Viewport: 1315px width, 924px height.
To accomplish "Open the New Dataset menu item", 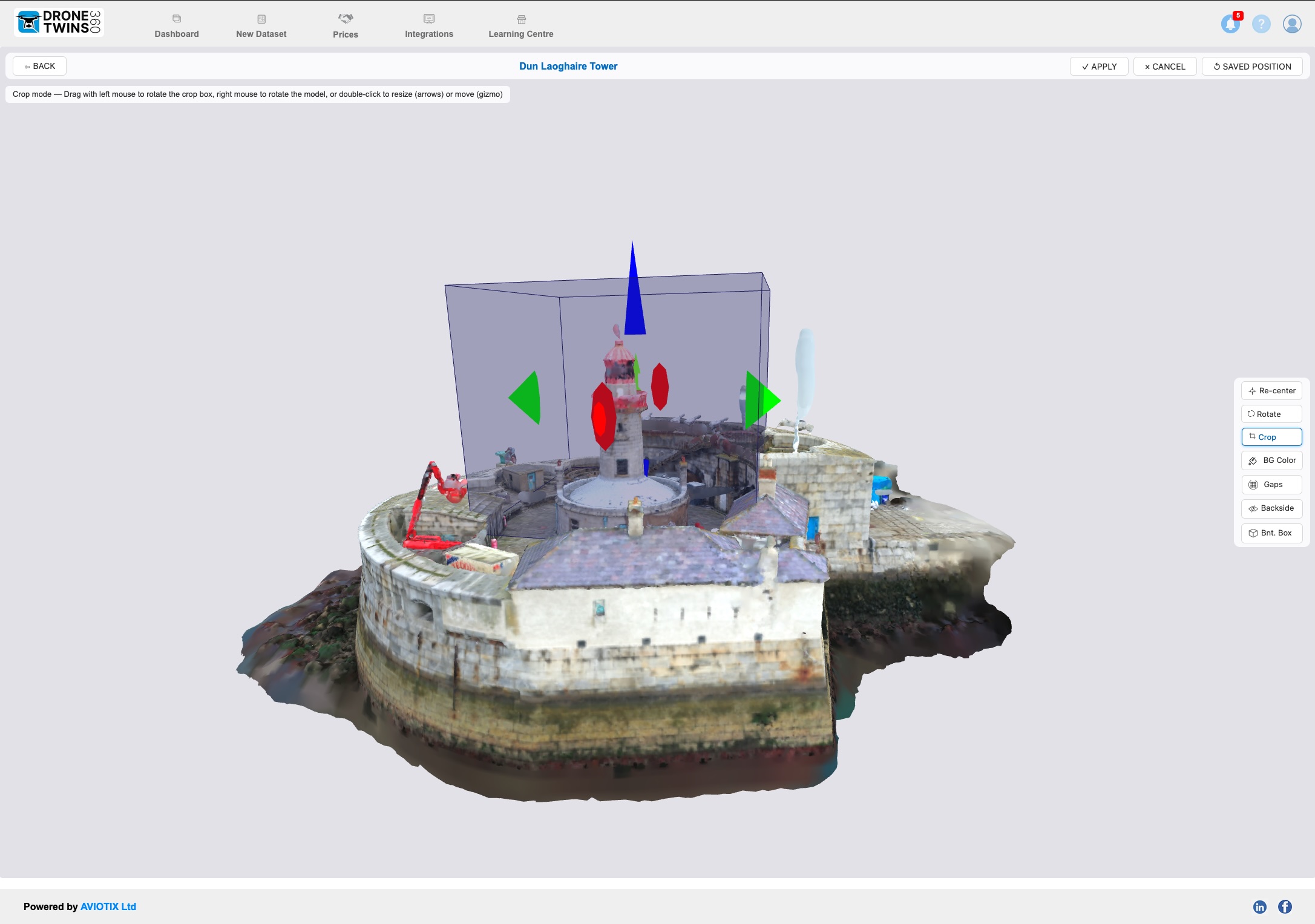I will [261, 27].
